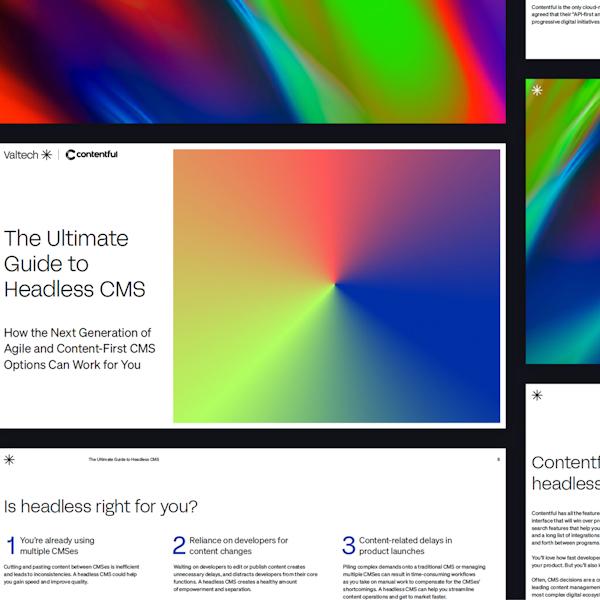This screenshot has width=600, height=600.
Task: Select the wavy gradient banner at top left
Action: [x=252, y=60]
